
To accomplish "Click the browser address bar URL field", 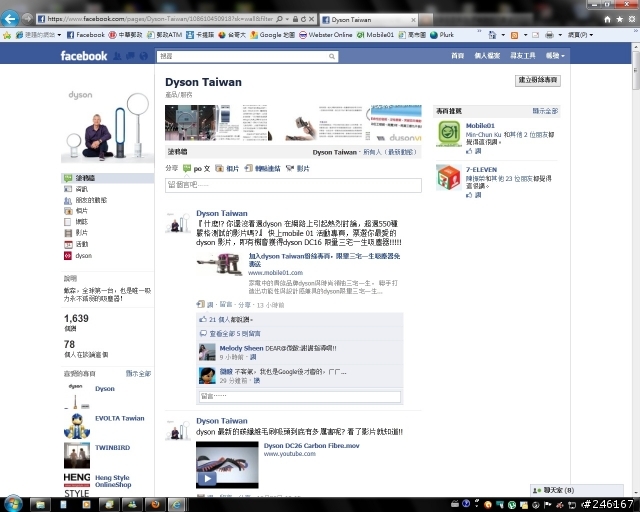I will pyautogui.click(x=160, y=19).
